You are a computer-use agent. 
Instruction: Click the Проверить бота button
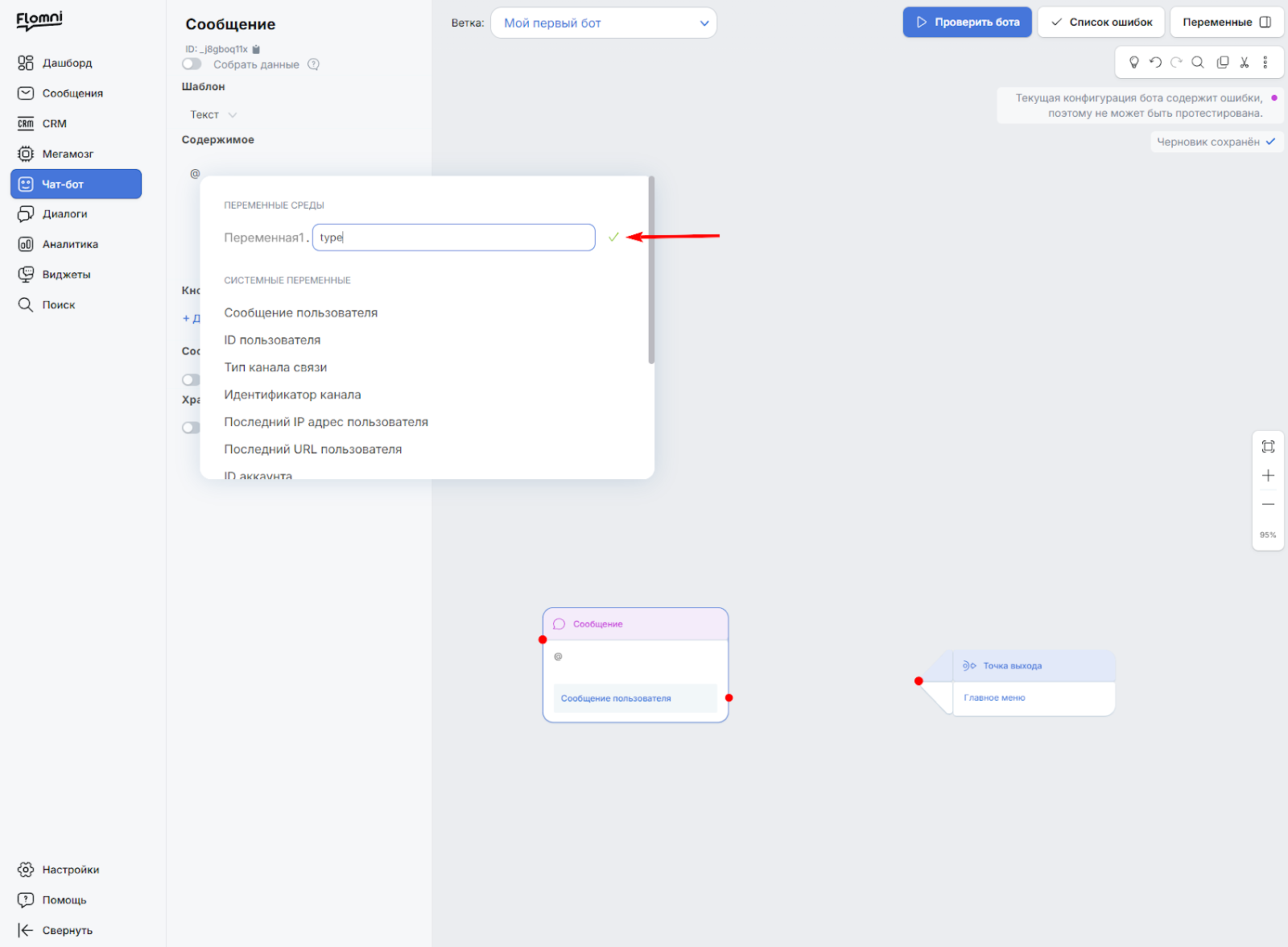point(967,22)
